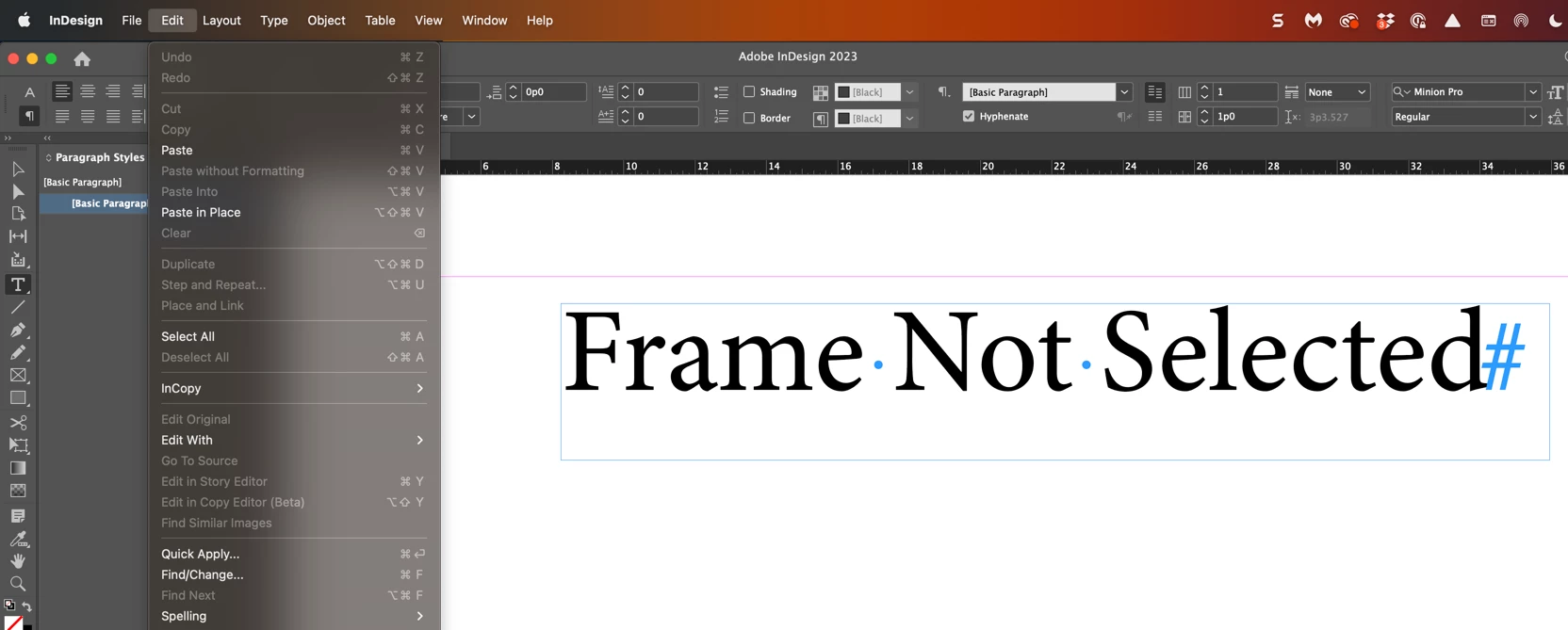Screen dimensions: 1568x630
Task: Click the All Caps TT icon
Action: pos(1555,92)
